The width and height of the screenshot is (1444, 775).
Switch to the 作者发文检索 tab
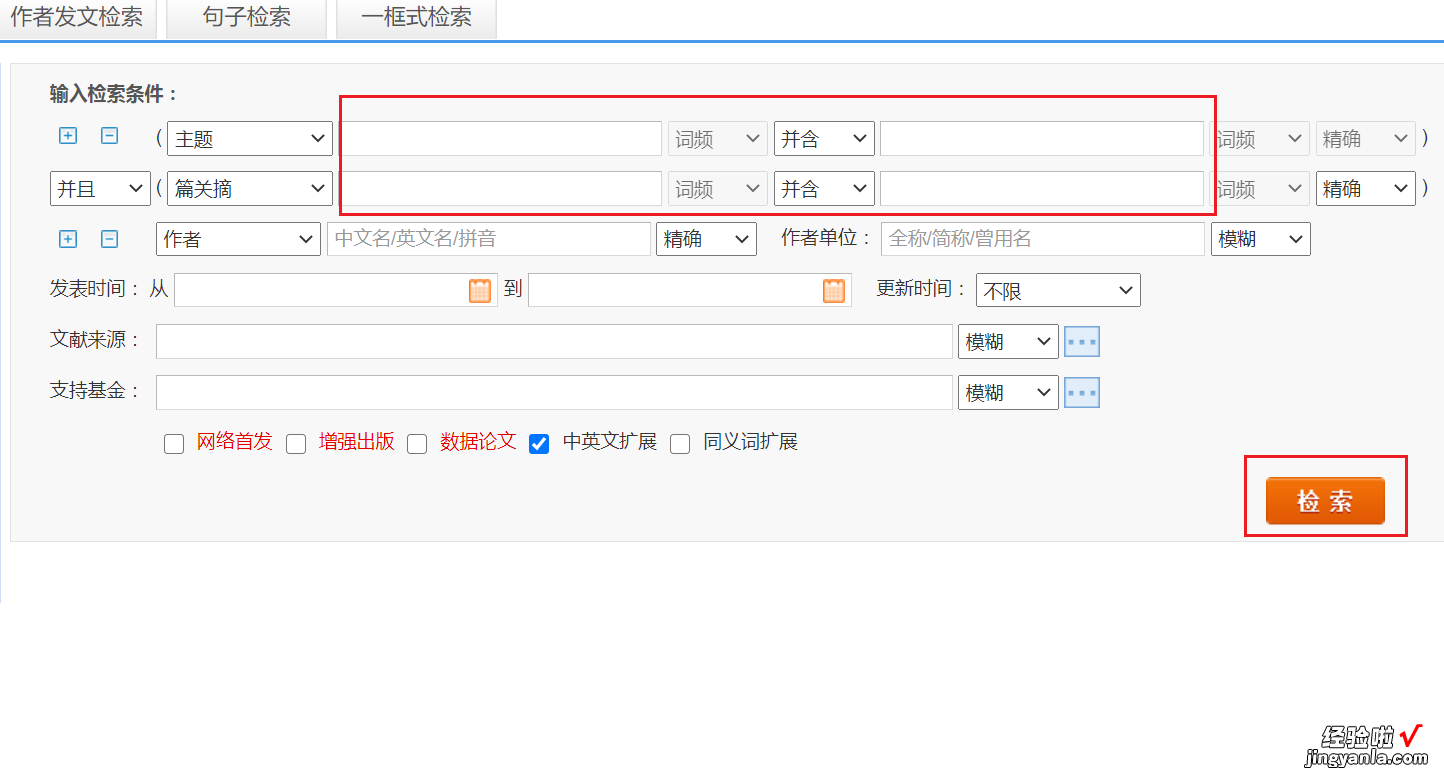77,18
